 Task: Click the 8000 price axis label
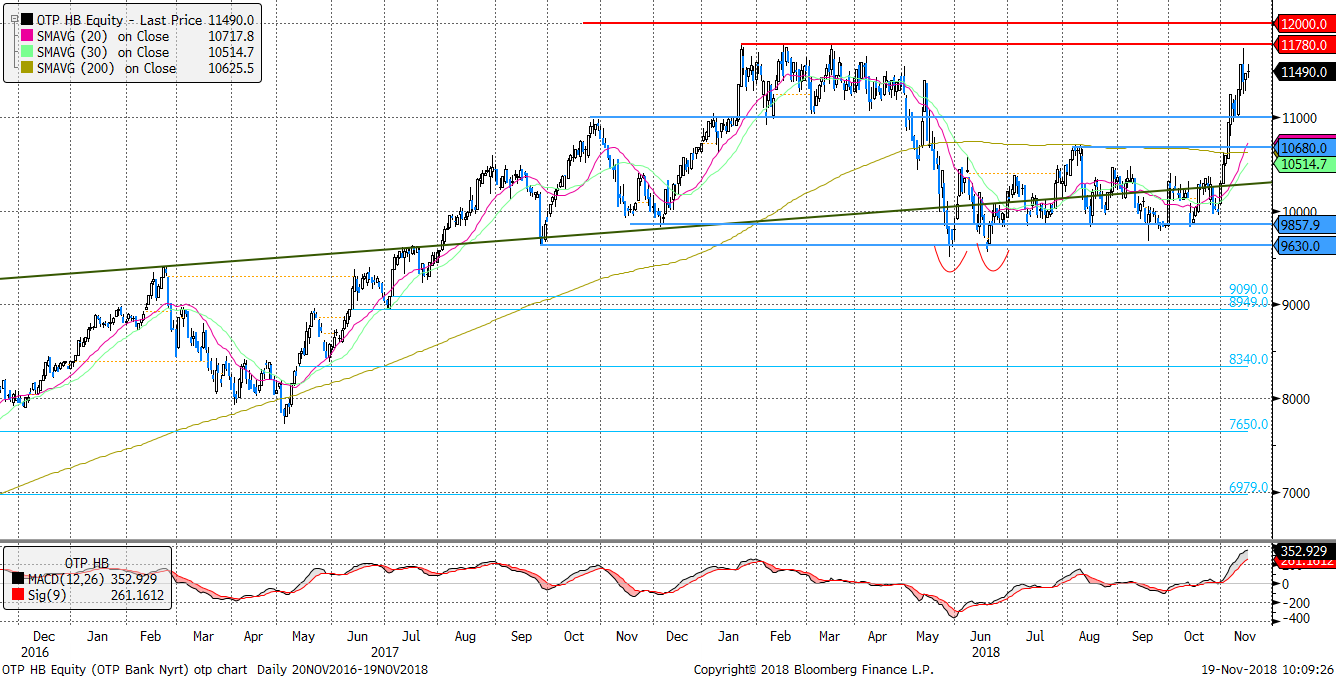1298,399
